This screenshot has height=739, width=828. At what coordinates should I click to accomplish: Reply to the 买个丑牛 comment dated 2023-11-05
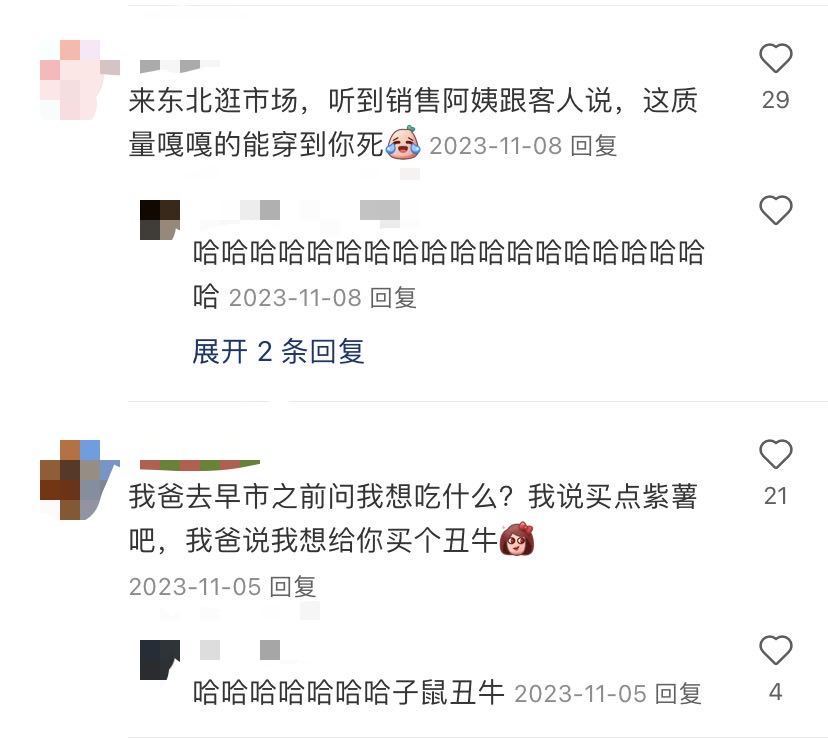tap(293, 587)
